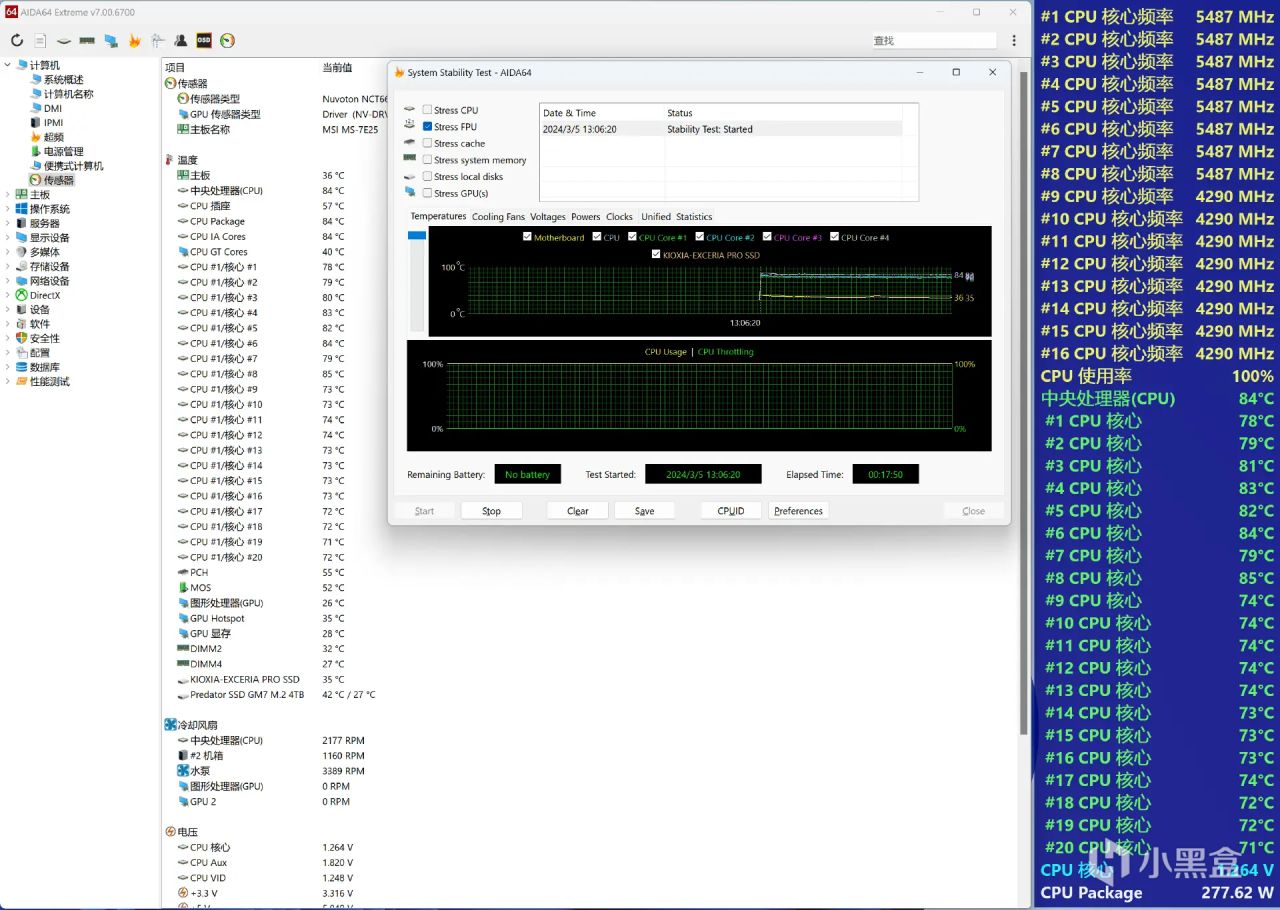The height and width of the screenshot is (910, 1280).
Task: Expand the 存储设备 tree node
Action: click(x=8, y=267)
